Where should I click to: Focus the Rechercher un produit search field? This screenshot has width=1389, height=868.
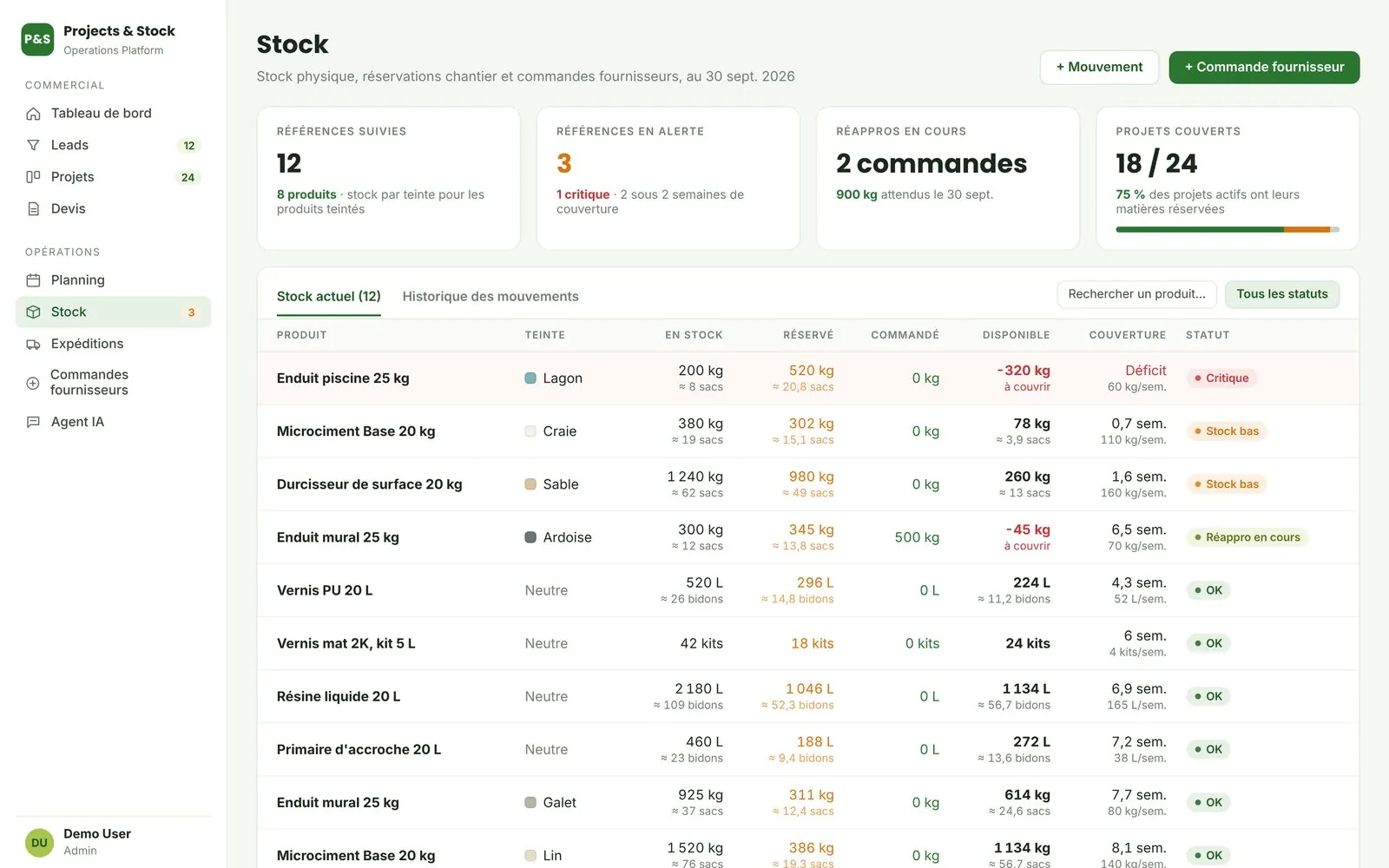1136,294
